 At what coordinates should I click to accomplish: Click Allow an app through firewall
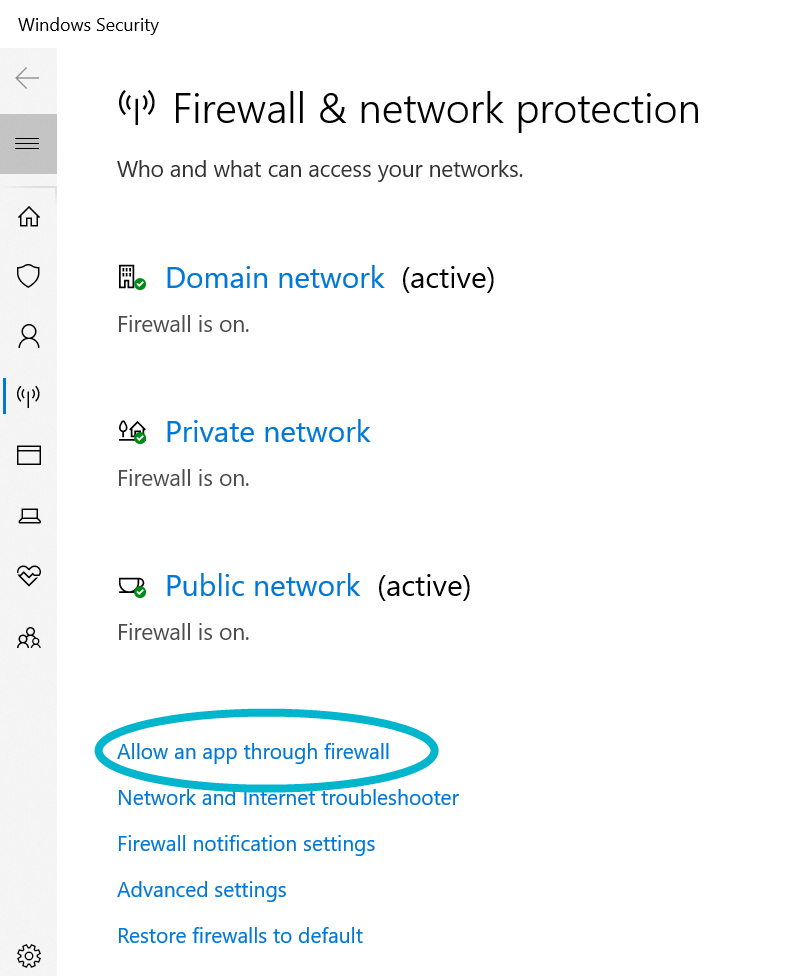pyautogui.click(x=253, y=752)
